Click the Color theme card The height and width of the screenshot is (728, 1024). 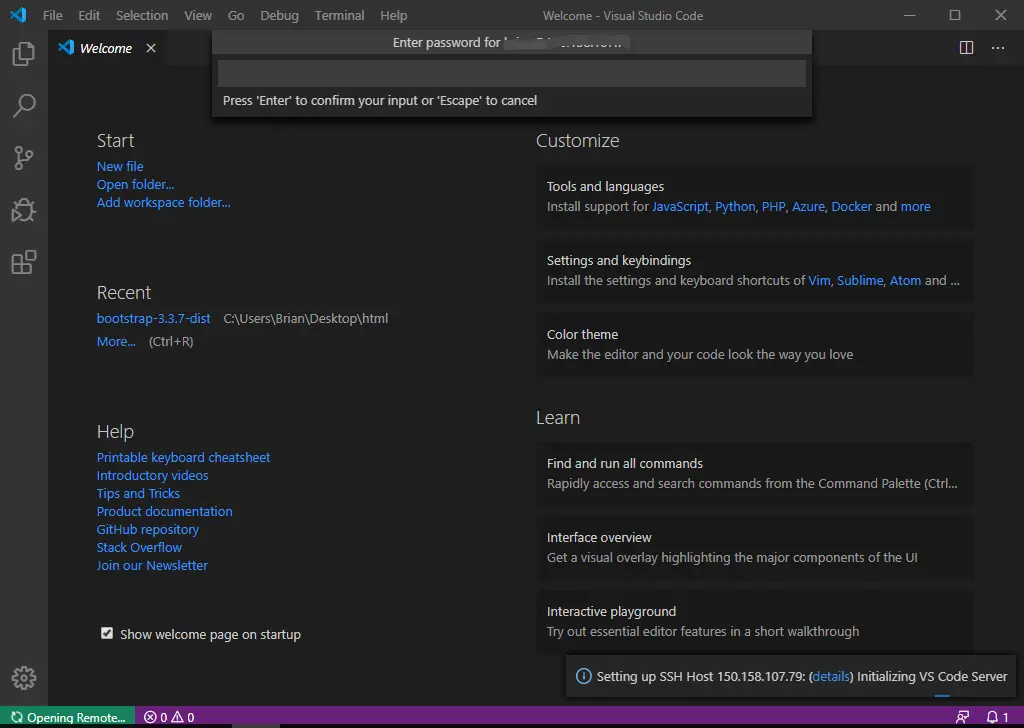(754, 345)
